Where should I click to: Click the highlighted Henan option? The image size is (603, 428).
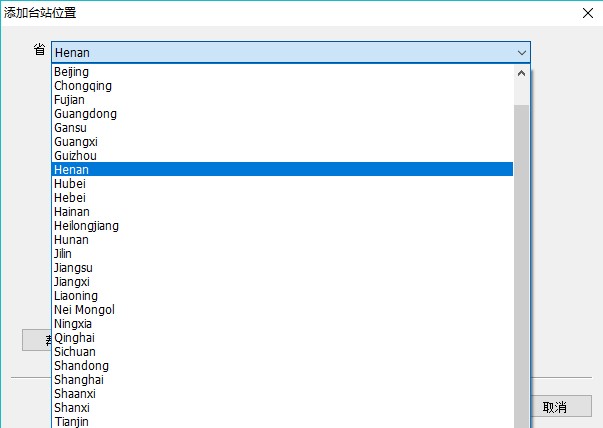(x=71, y=170)
